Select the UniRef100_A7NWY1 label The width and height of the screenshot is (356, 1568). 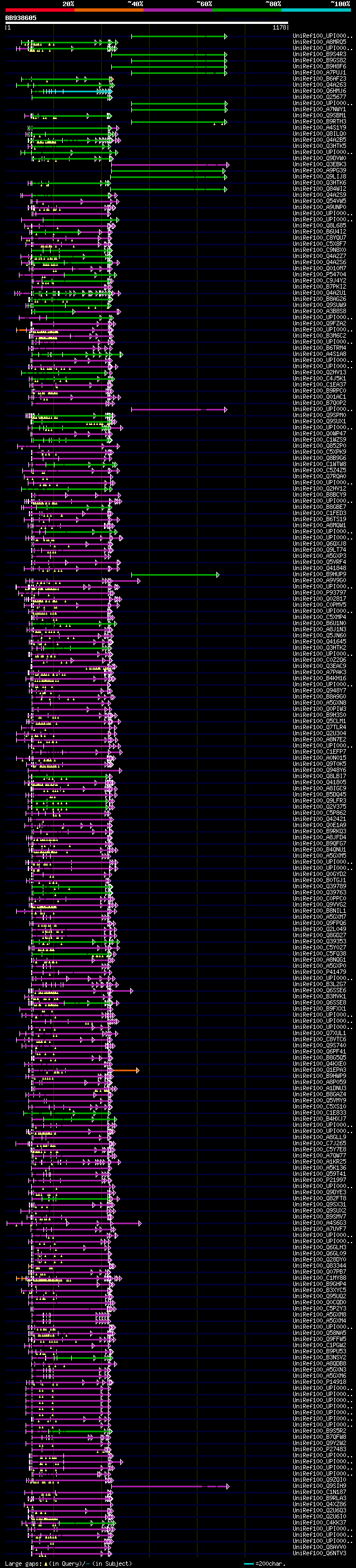click(x=319, y=110)
